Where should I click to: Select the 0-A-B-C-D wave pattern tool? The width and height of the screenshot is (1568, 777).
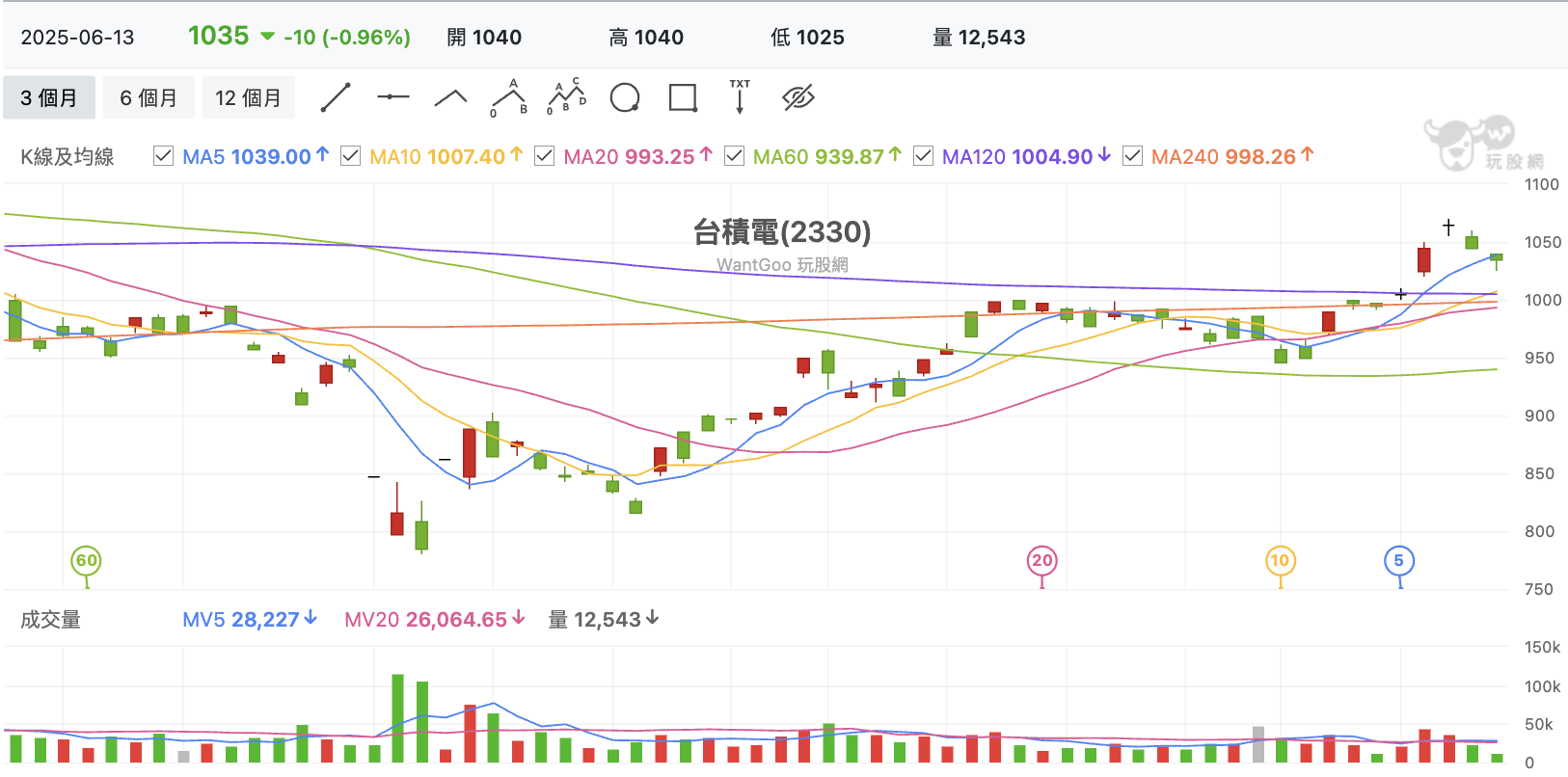coord(567,97)
